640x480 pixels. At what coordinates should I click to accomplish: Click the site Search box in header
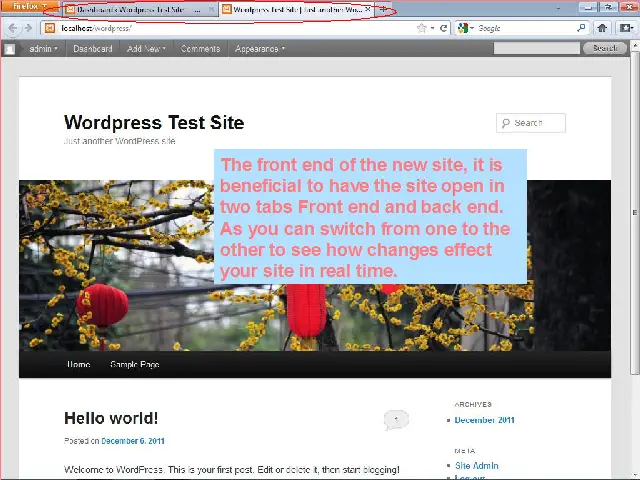pyautogui.click(x=531, y=123)
